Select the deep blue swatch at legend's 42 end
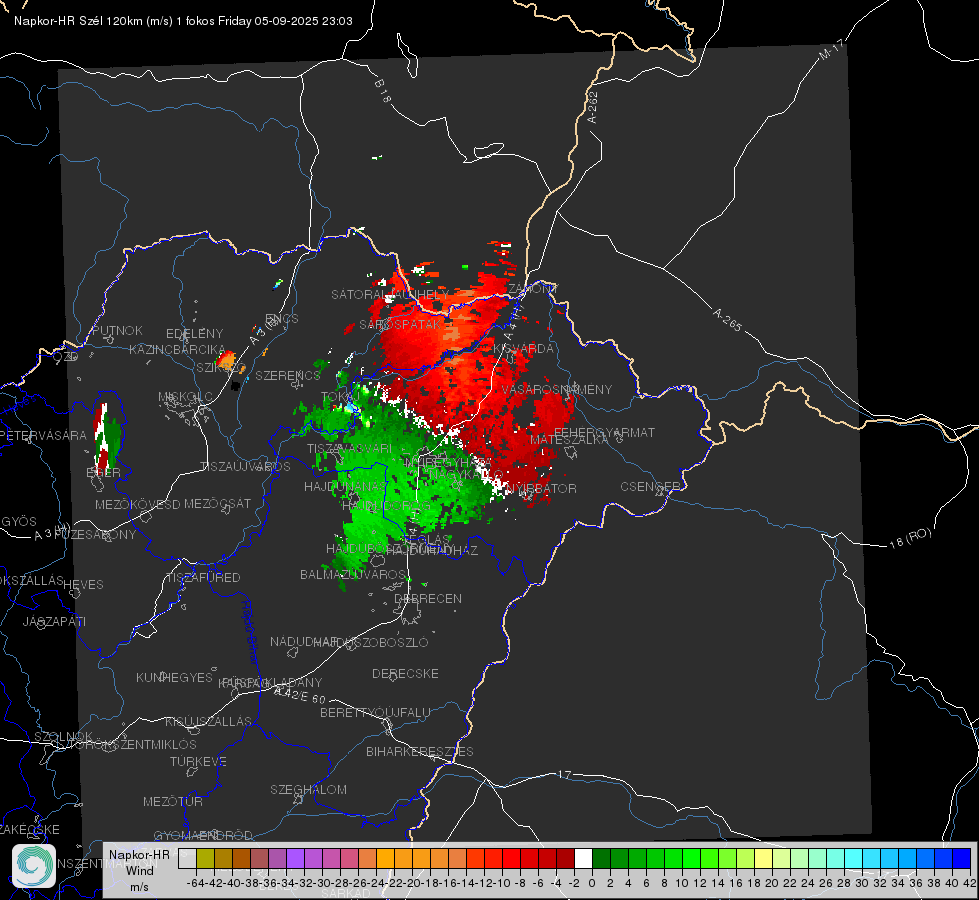979x900 pixels. tap(962, 858)
